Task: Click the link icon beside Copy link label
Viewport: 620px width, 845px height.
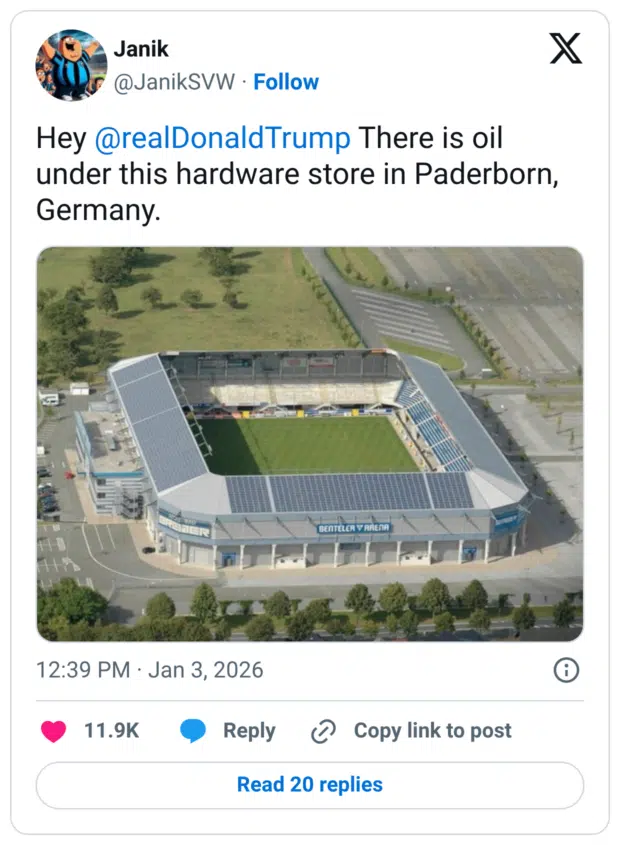Action: [x=322, y=731]
